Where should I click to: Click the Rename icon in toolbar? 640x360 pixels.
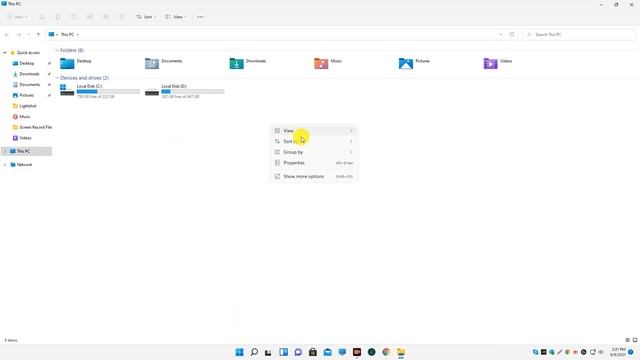point(90,17)
